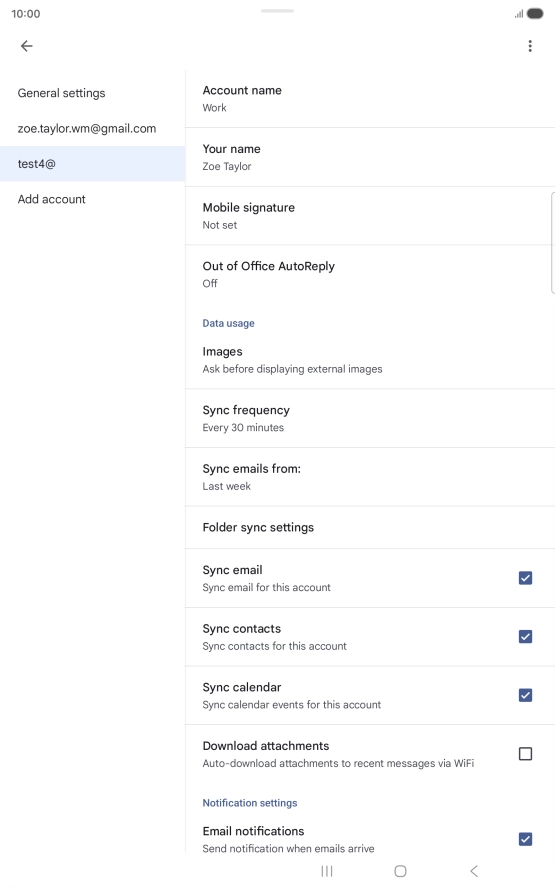Change the Sync frequency option
This screenshot has width=555, height=888.
click(370, 419)
